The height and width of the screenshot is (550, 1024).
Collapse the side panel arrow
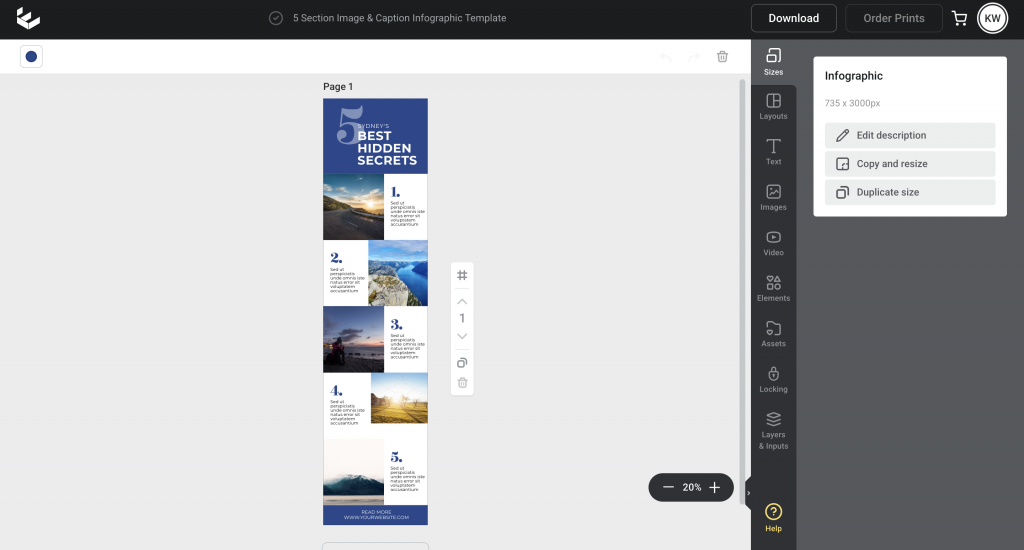749,492
